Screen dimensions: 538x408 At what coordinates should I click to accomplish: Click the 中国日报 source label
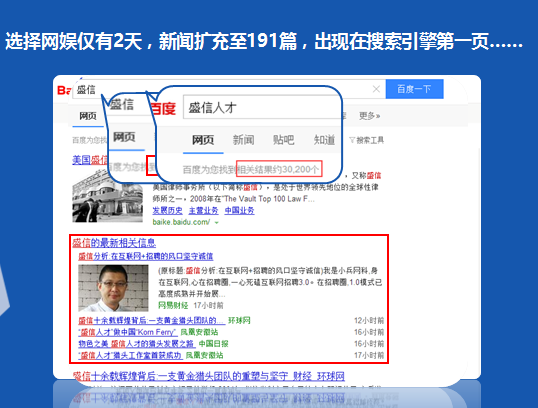tap(213, 343)
